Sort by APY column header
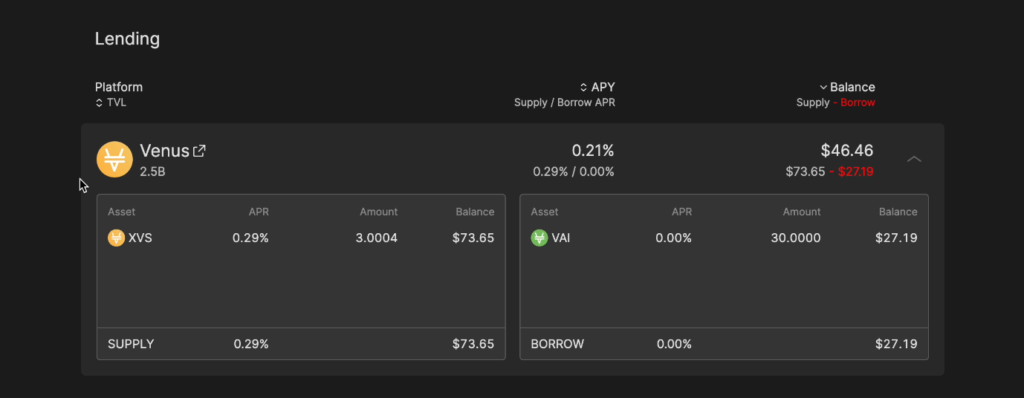The image size is (1024, 398). pos(598,87)
